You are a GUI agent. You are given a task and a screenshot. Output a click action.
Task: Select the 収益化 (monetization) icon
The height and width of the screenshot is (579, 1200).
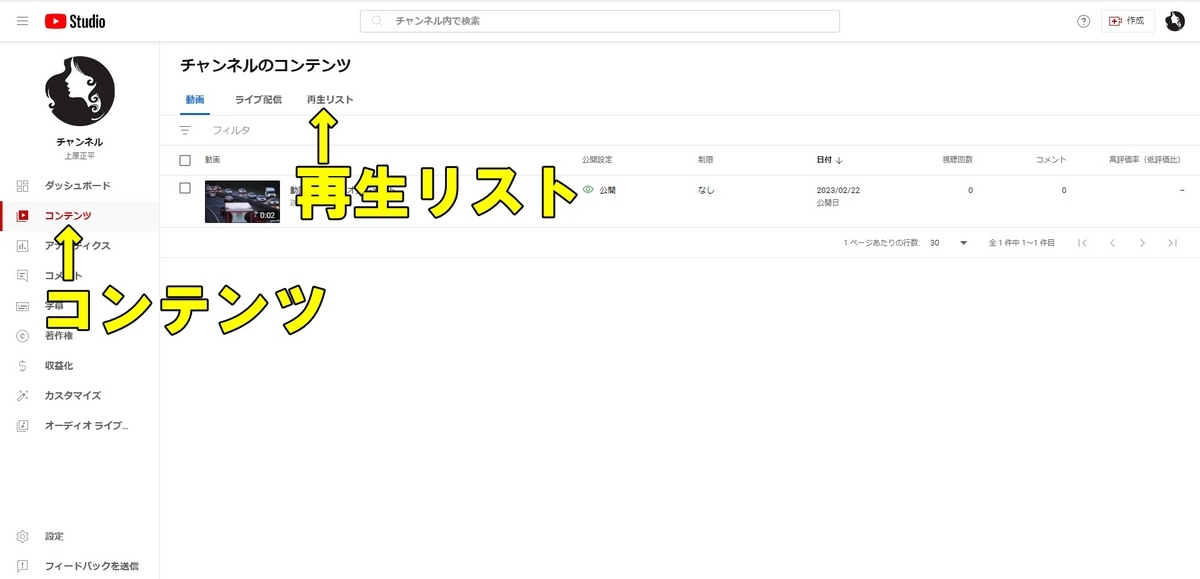(x=23, y=366)
